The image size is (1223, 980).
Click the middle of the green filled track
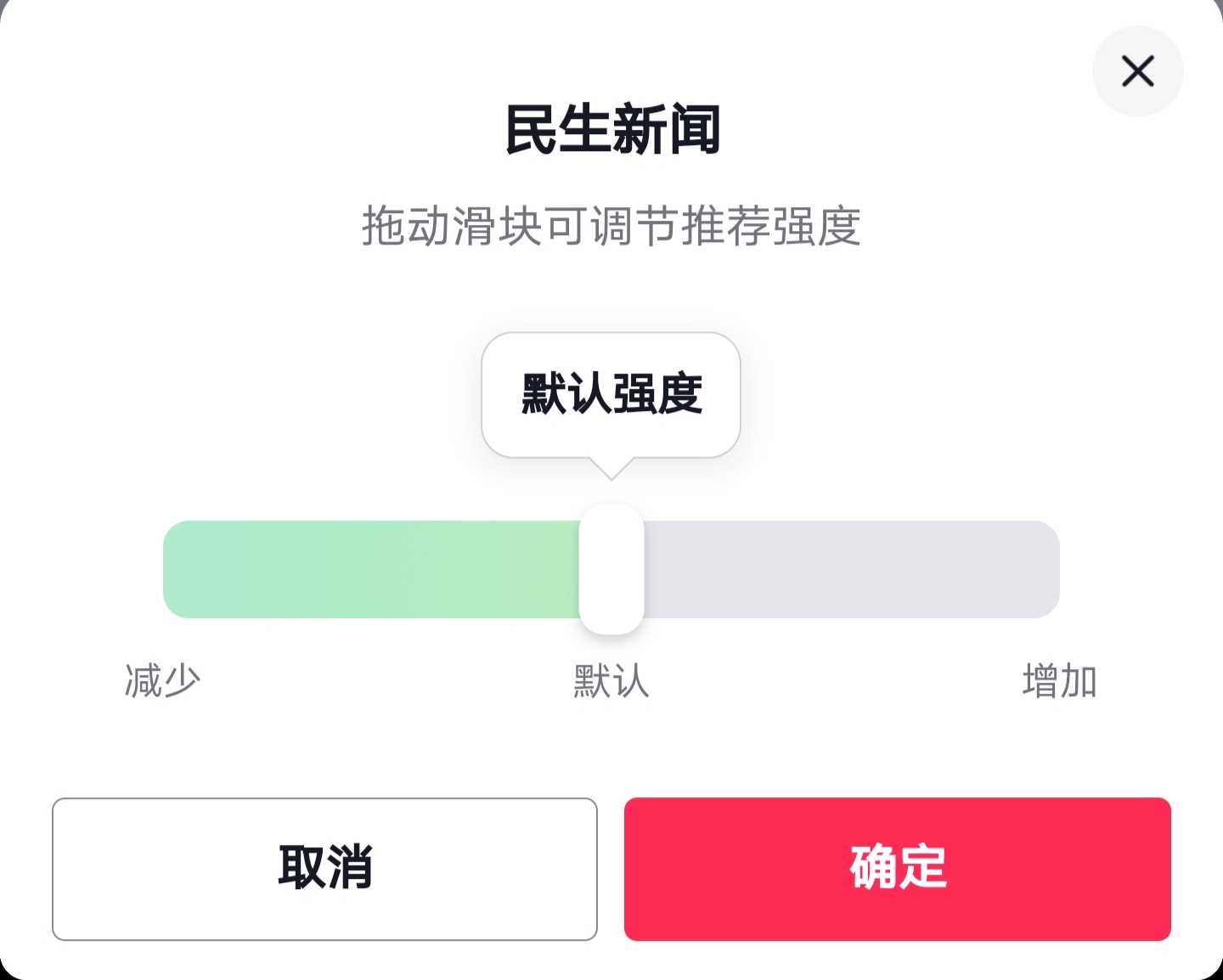coord(371,569)
